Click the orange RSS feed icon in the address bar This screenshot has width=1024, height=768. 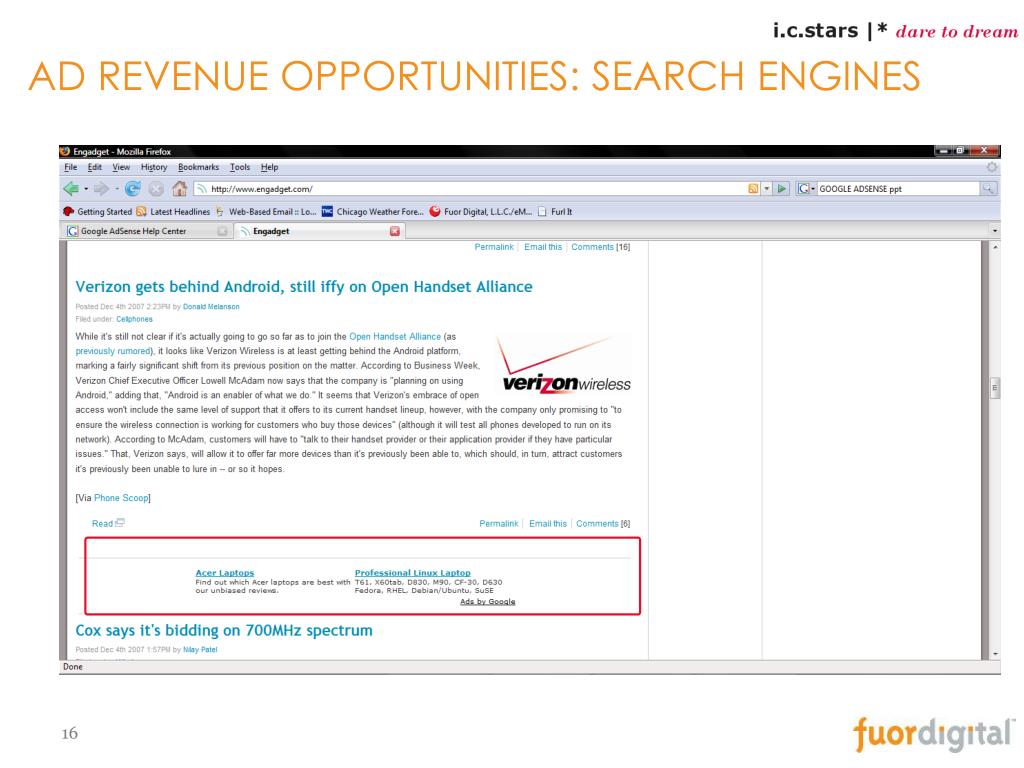(x=753, y=189)
